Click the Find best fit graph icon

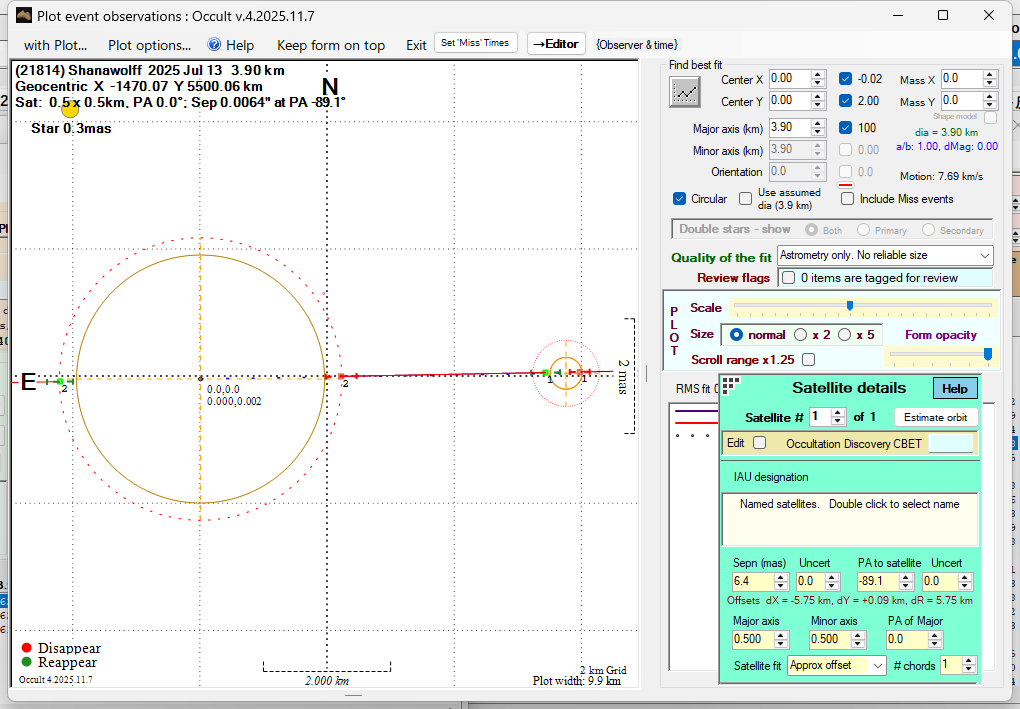[685, 91]
